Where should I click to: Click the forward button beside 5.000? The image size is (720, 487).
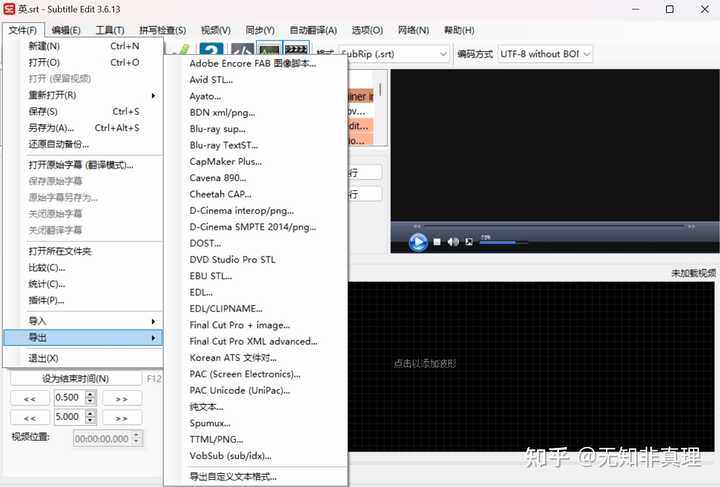[122, 418]
